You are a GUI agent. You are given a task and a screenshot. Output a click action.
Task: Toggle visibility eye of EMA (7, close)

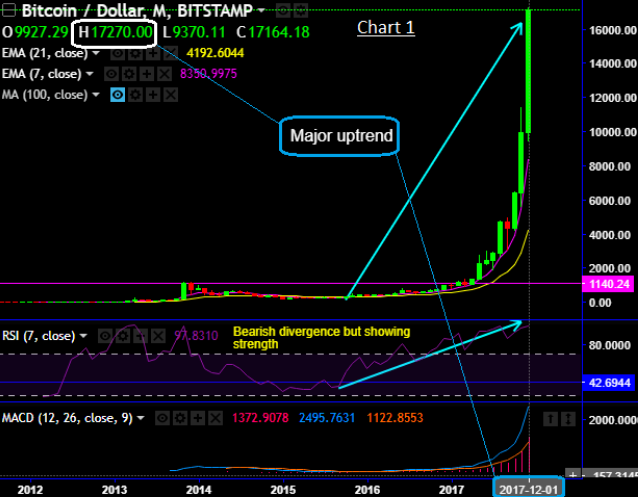[112, 74]
